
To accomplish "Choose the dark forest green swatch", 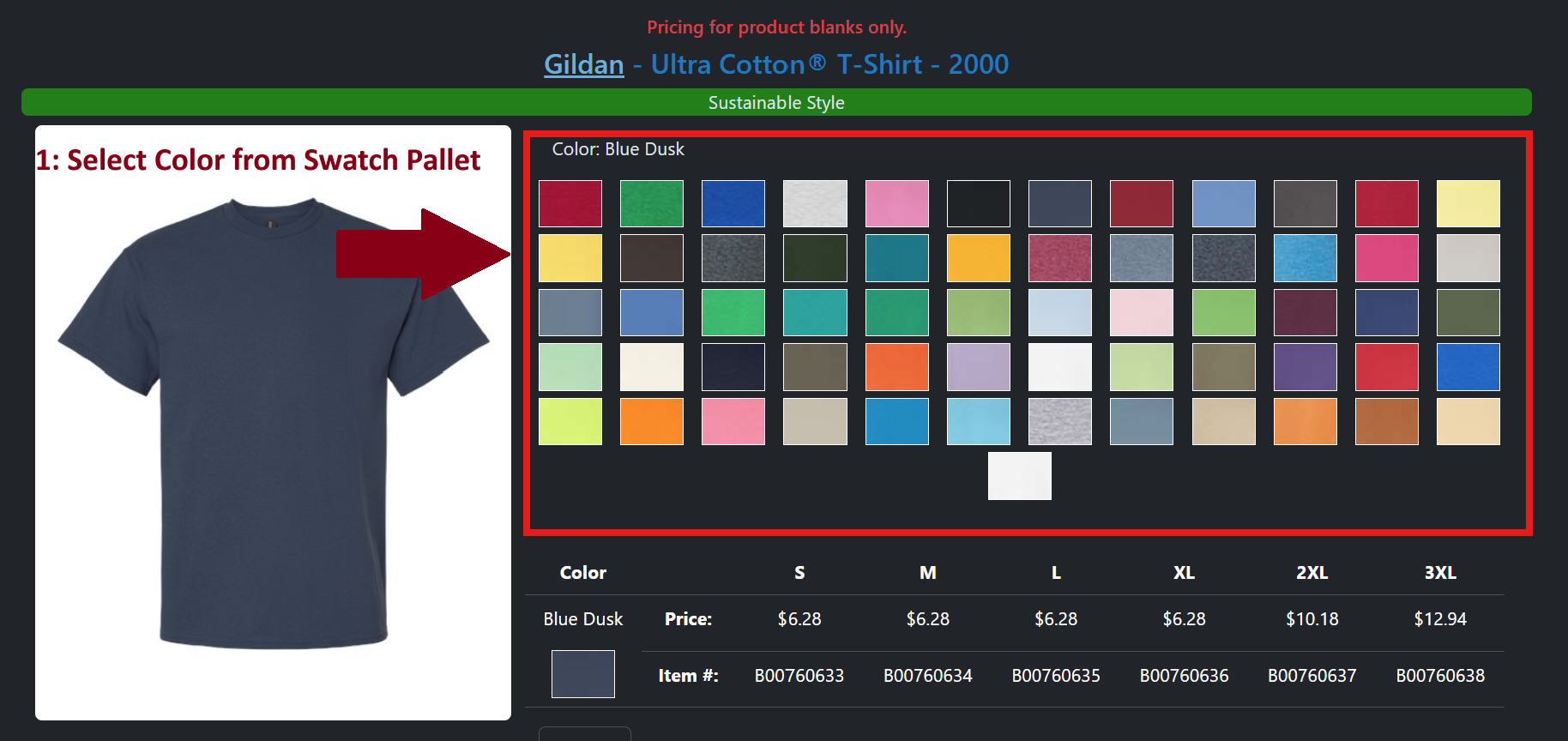I will pos(815,258).
